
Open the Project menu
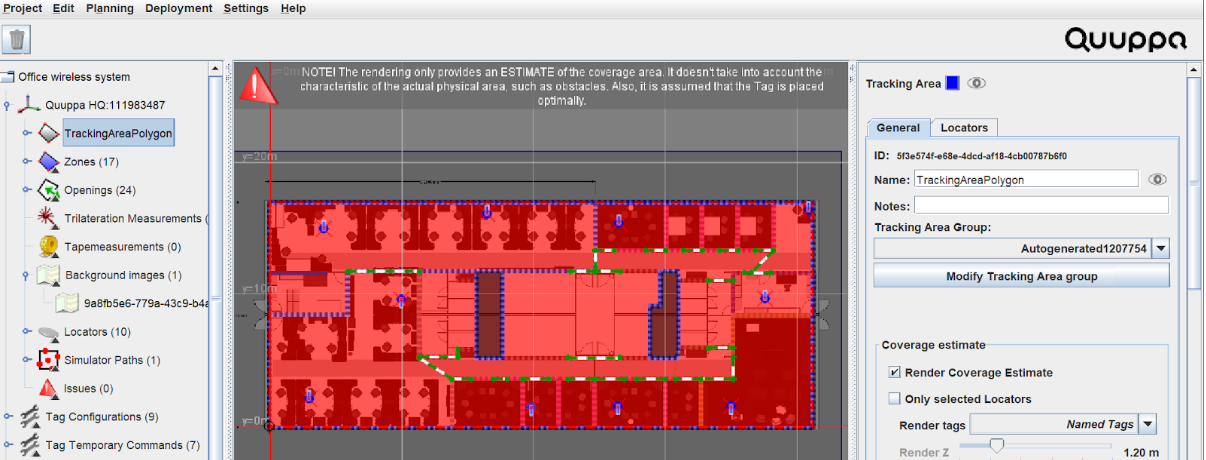click(x=23, y=8)
